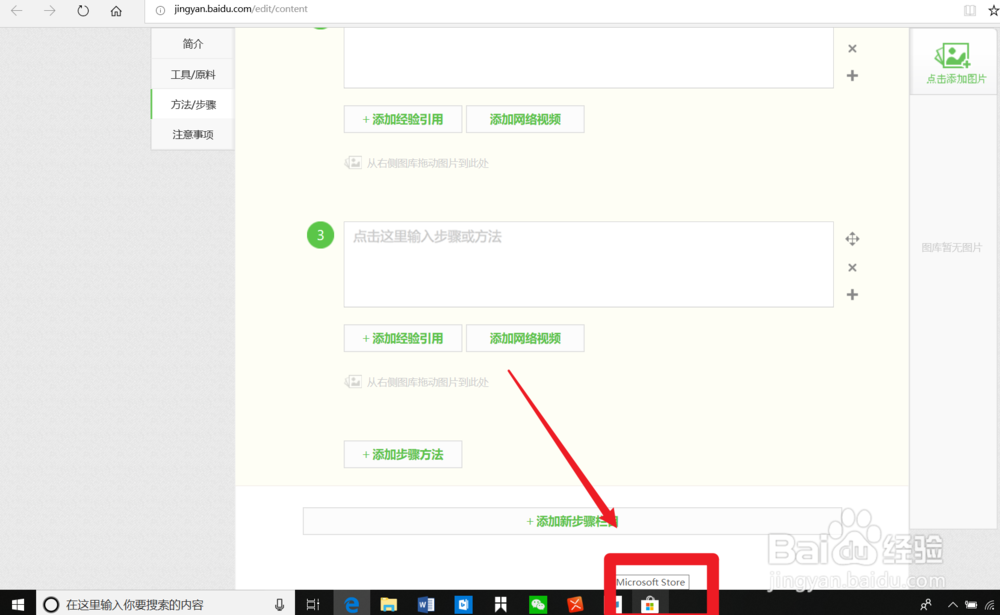1000x615 pixels.
Task: Show hidden system tray icons
Action: (x=952, y=605)
